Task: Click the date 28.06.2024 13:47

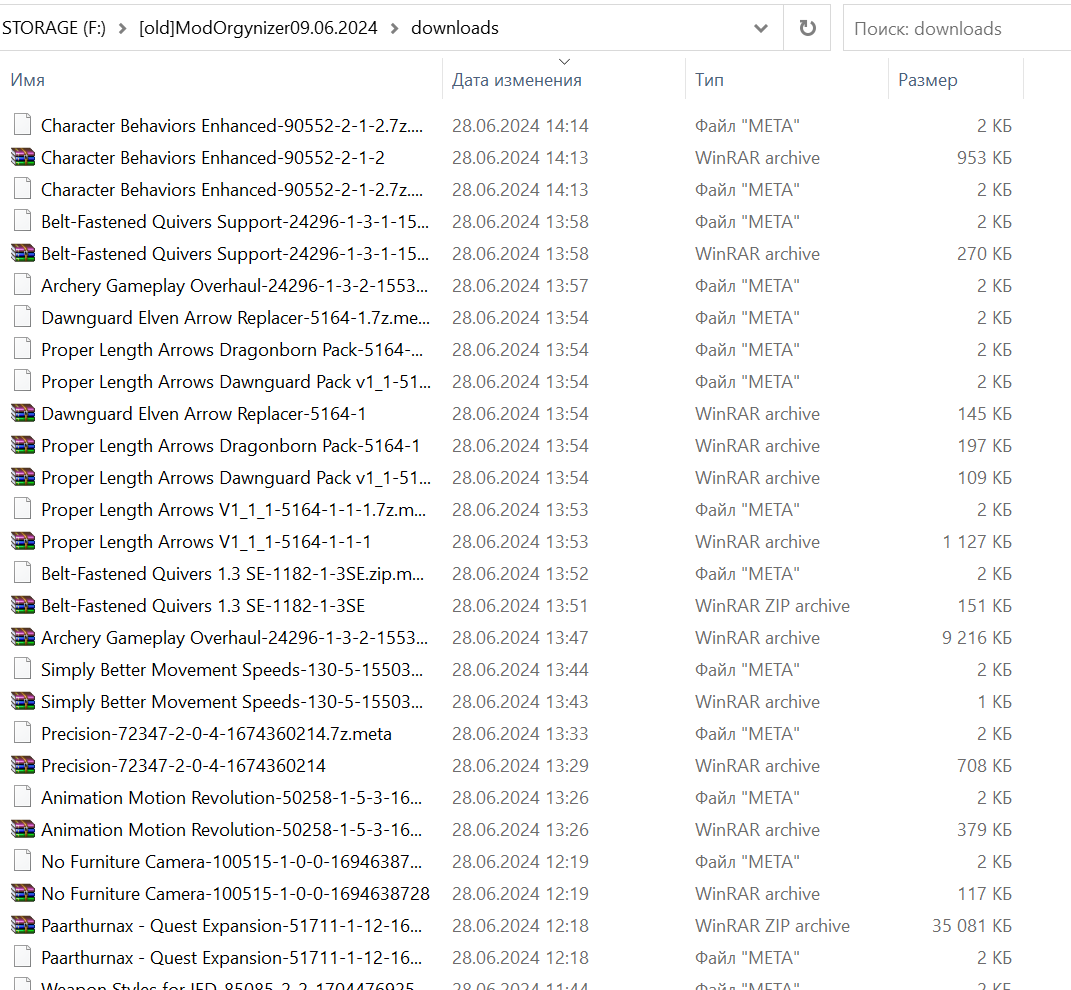Action: tap(520, 637)
